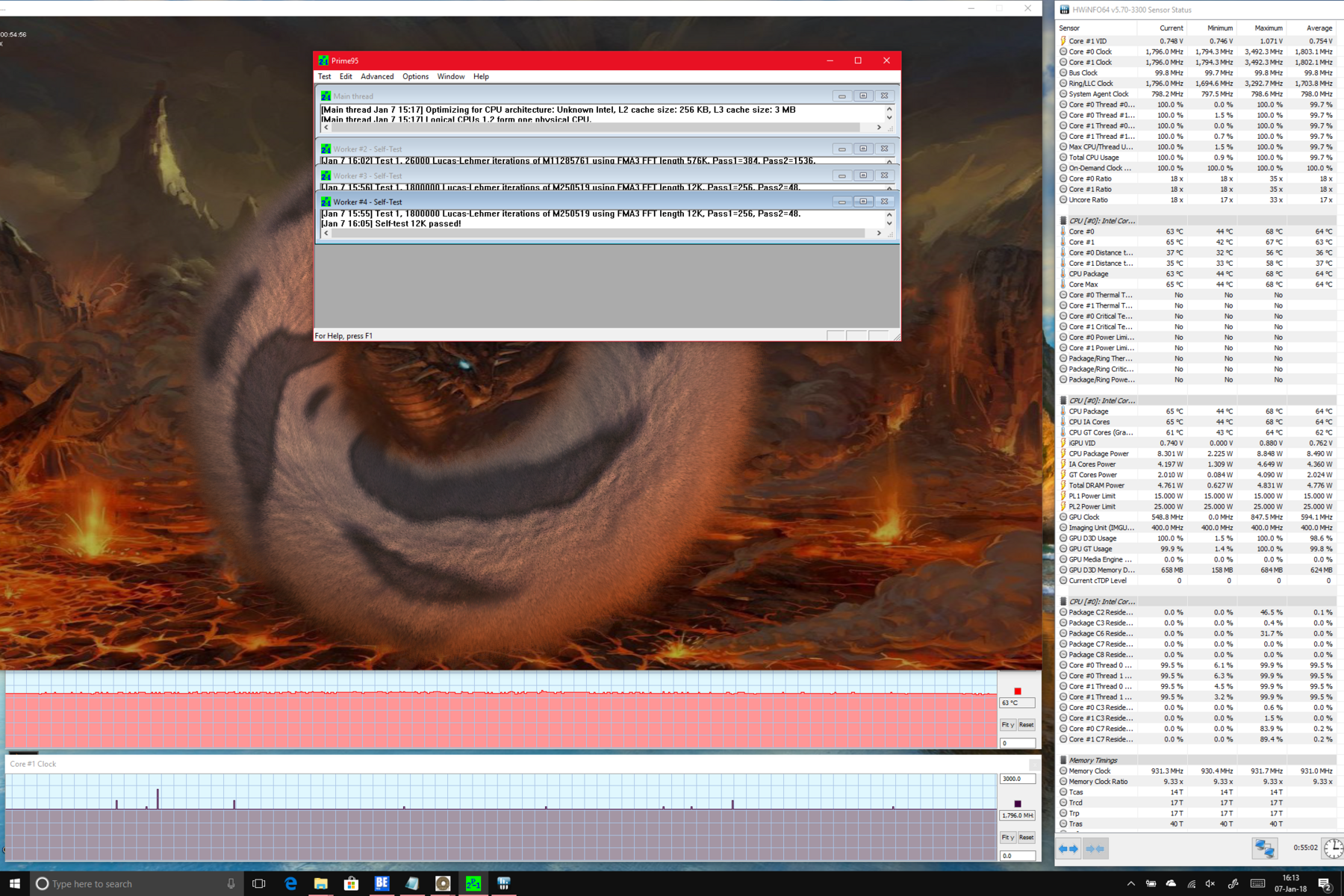The image size is (1344, 896).
Task: Click the Worker #2 window Prime95 icon
Action: coord(326,149)
